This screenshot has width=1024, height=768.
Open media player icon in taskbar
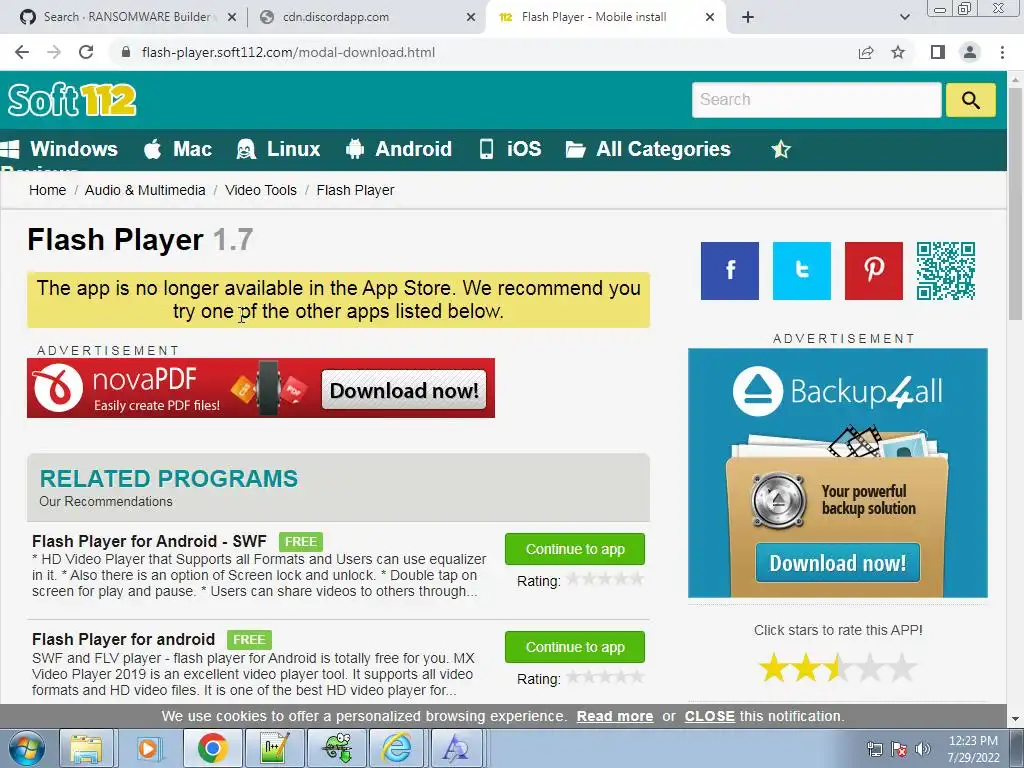click(148, 748)
